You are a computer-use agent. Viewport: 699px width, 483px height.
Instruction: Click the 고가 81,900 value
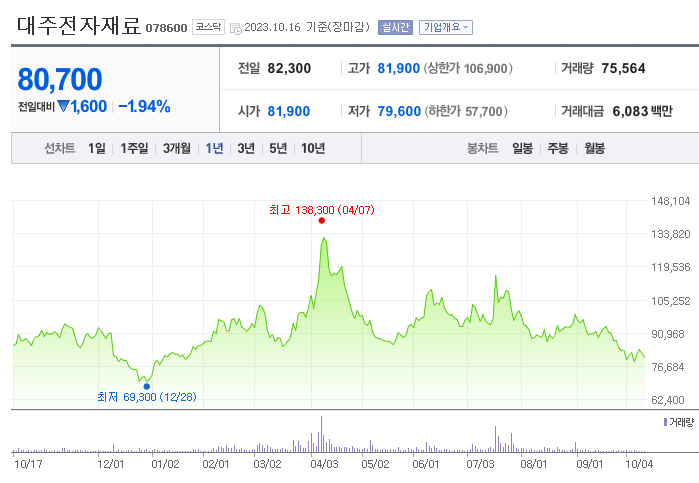[399, 68]
